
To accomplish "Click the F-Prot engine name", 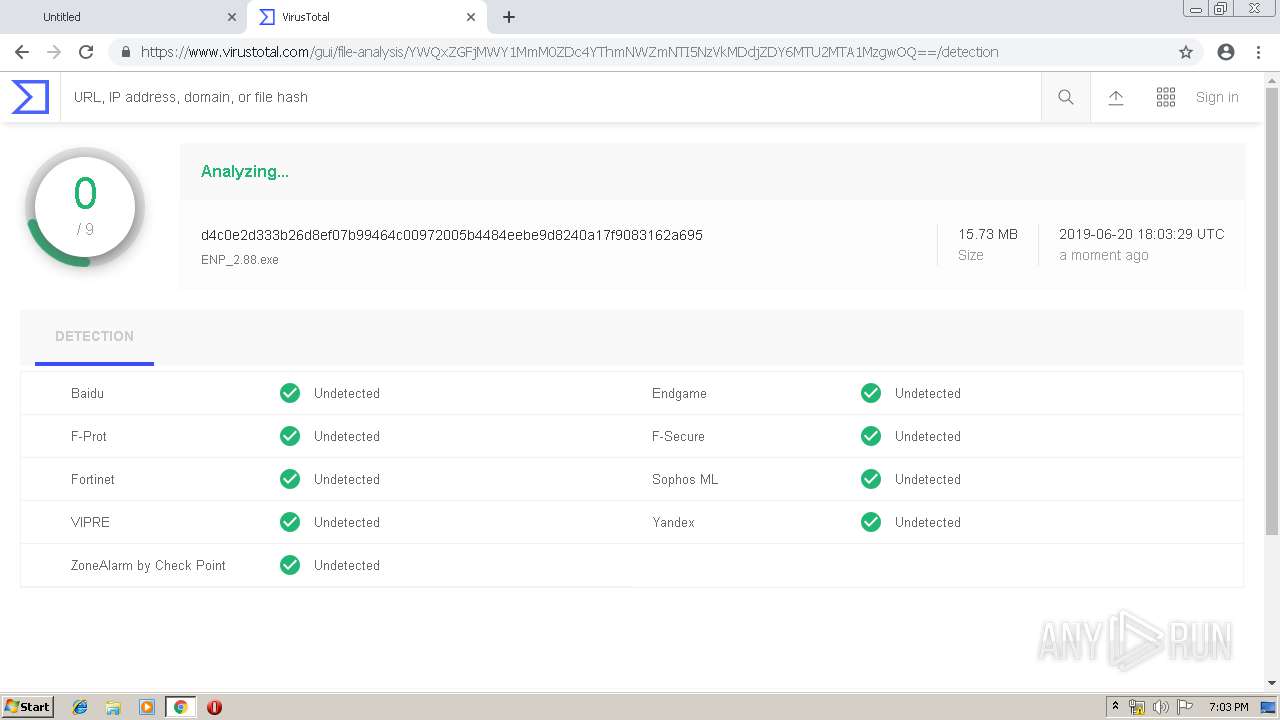I will point(89,436).
